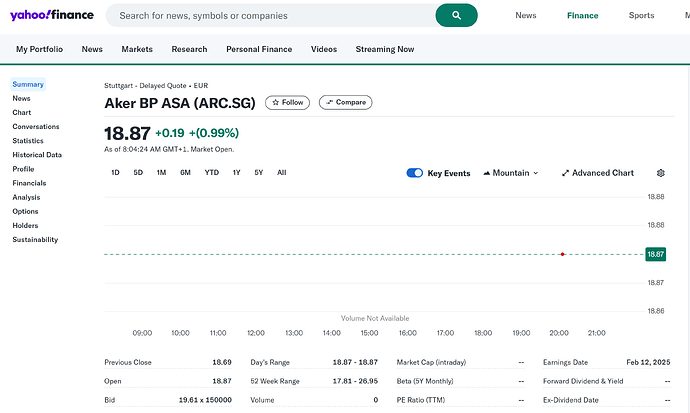Click the red key event dot on chart
This screenshot has width=690, height=413.
[x=562, y=254]
